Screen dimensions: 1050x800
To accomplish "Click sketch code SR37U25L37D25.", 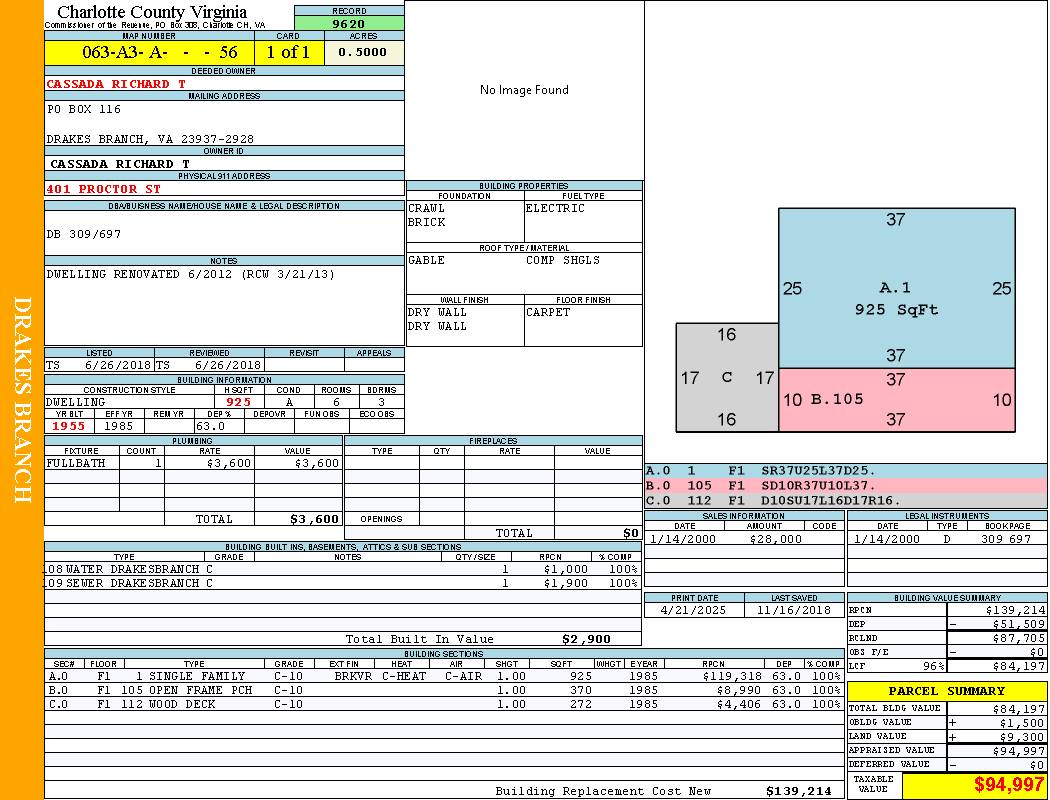I will [818, 471].
